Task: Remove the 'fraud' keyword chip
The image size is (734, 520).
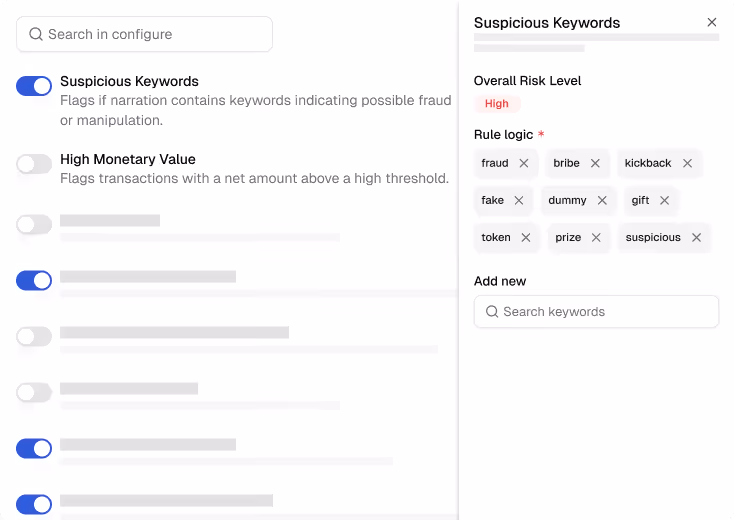Action: 524,163
